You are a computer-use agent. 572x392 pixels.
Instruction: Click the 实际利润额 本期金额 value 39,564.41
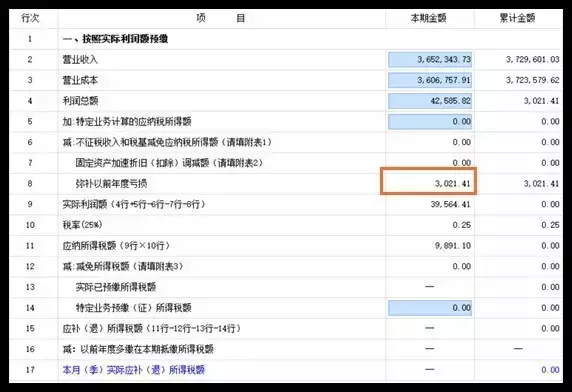(x=451, y=204)
